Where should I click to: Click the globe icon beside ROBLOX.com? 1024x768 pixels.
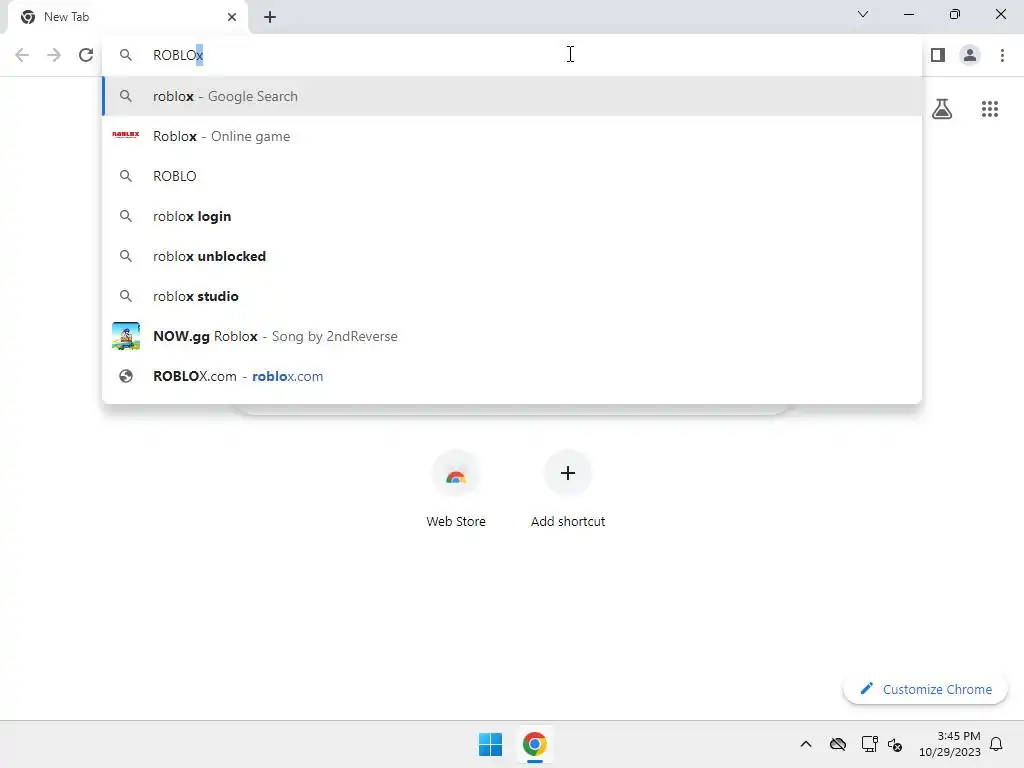tap(125, 376)
